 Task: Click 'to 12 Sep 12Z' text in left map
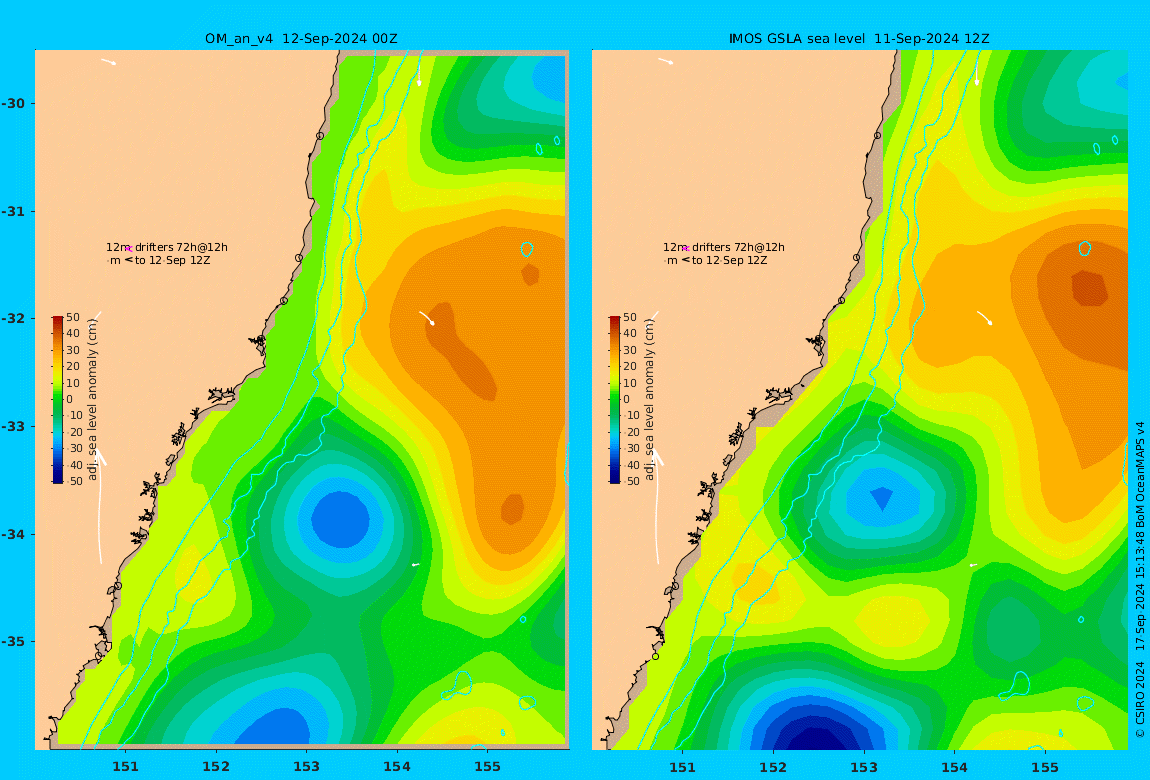[x=172, y=260]
